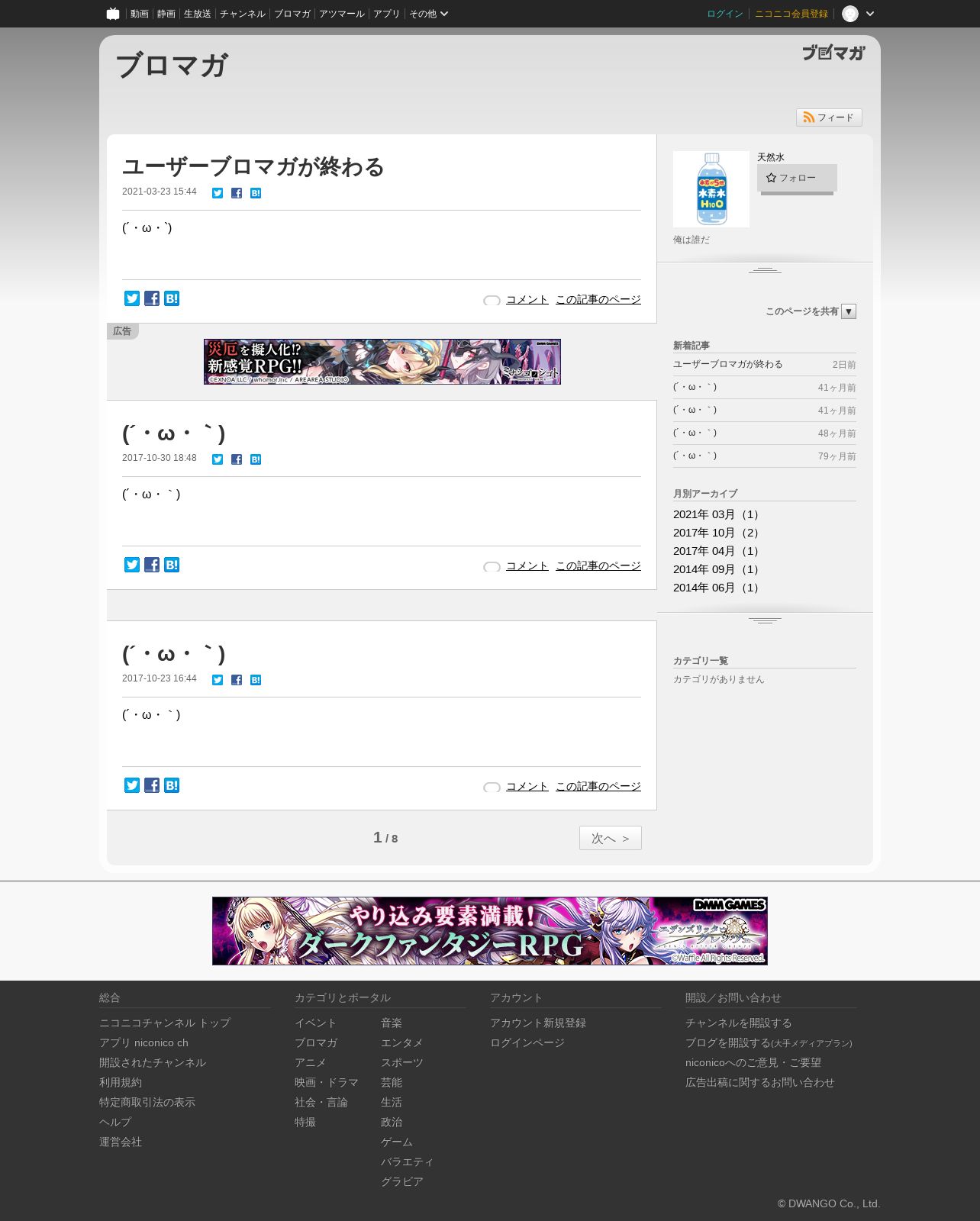Share 2017-10-30 article via large Twitter icon

[132, 565]
